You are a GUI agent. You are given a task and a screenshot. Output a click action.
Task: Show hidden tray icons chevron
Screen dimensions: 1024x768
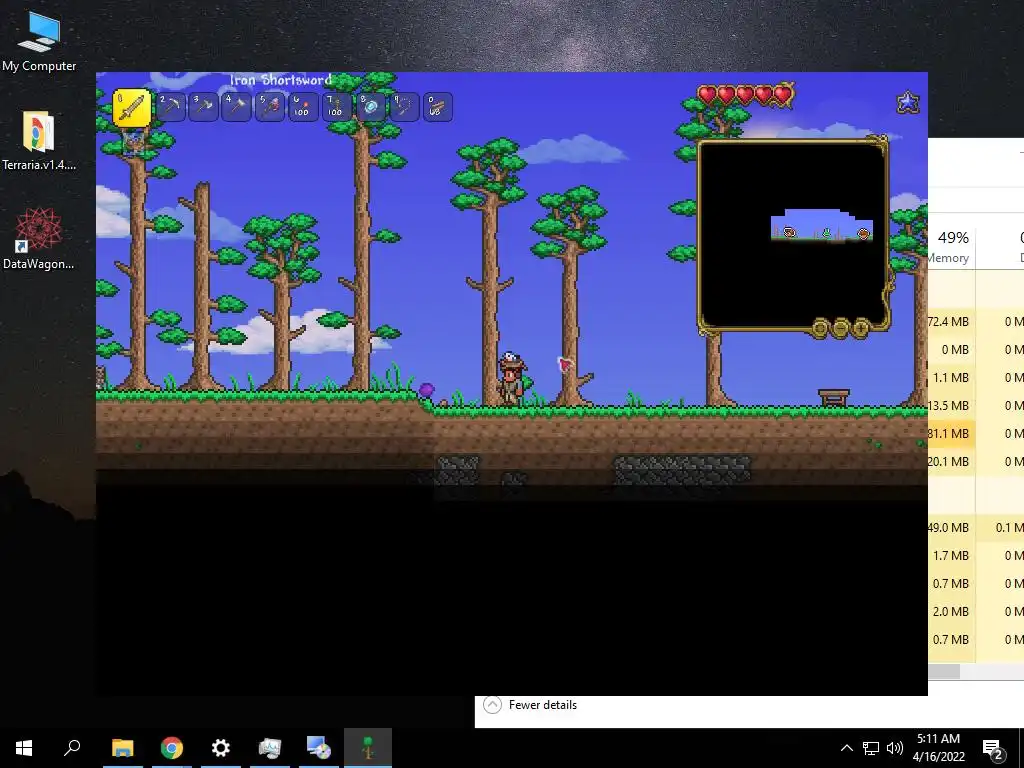tap(846, 748)
